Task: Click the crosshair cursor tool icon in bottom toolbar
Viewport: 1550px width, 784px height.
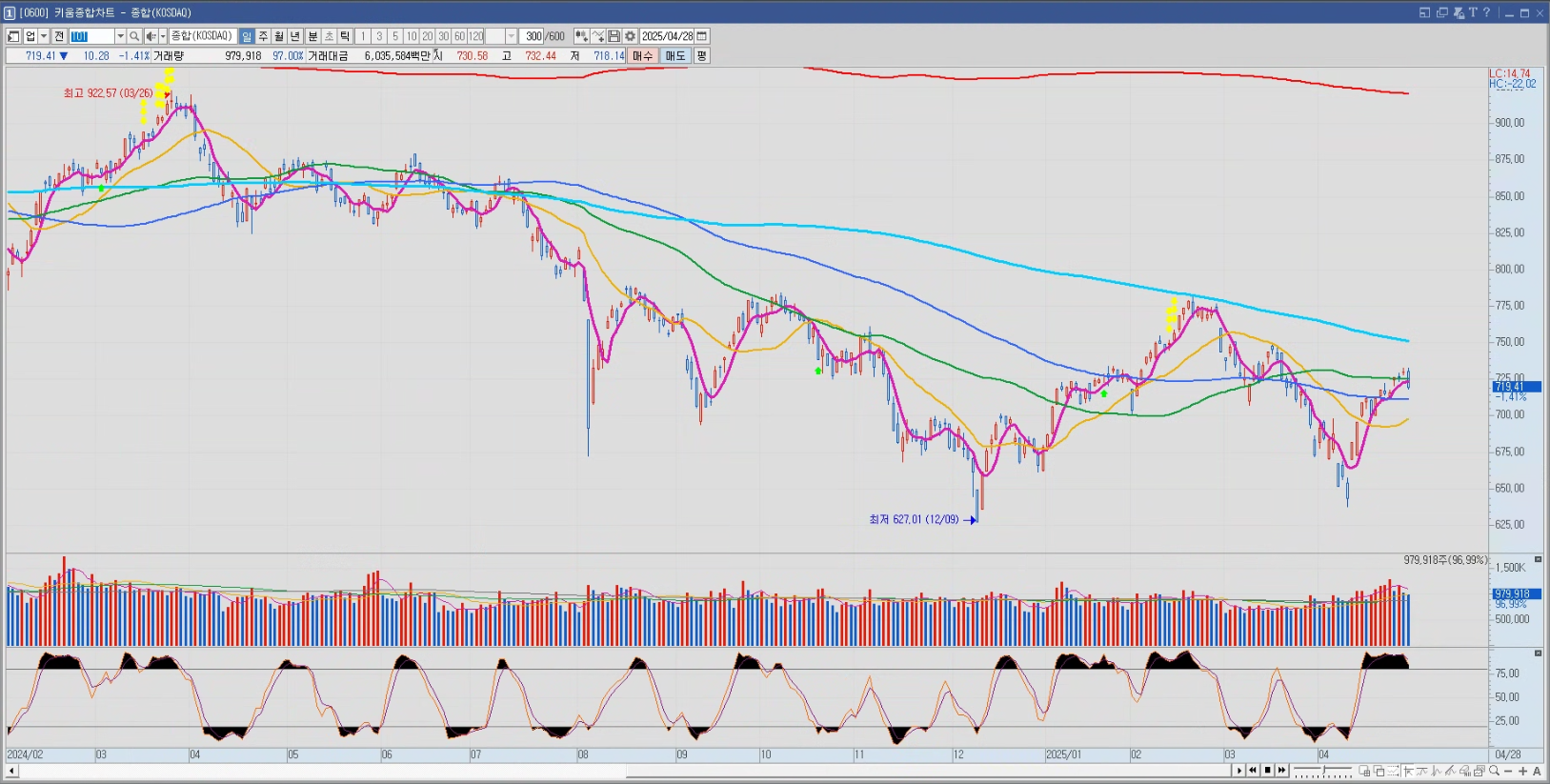Action: [x=1408, y=771]
